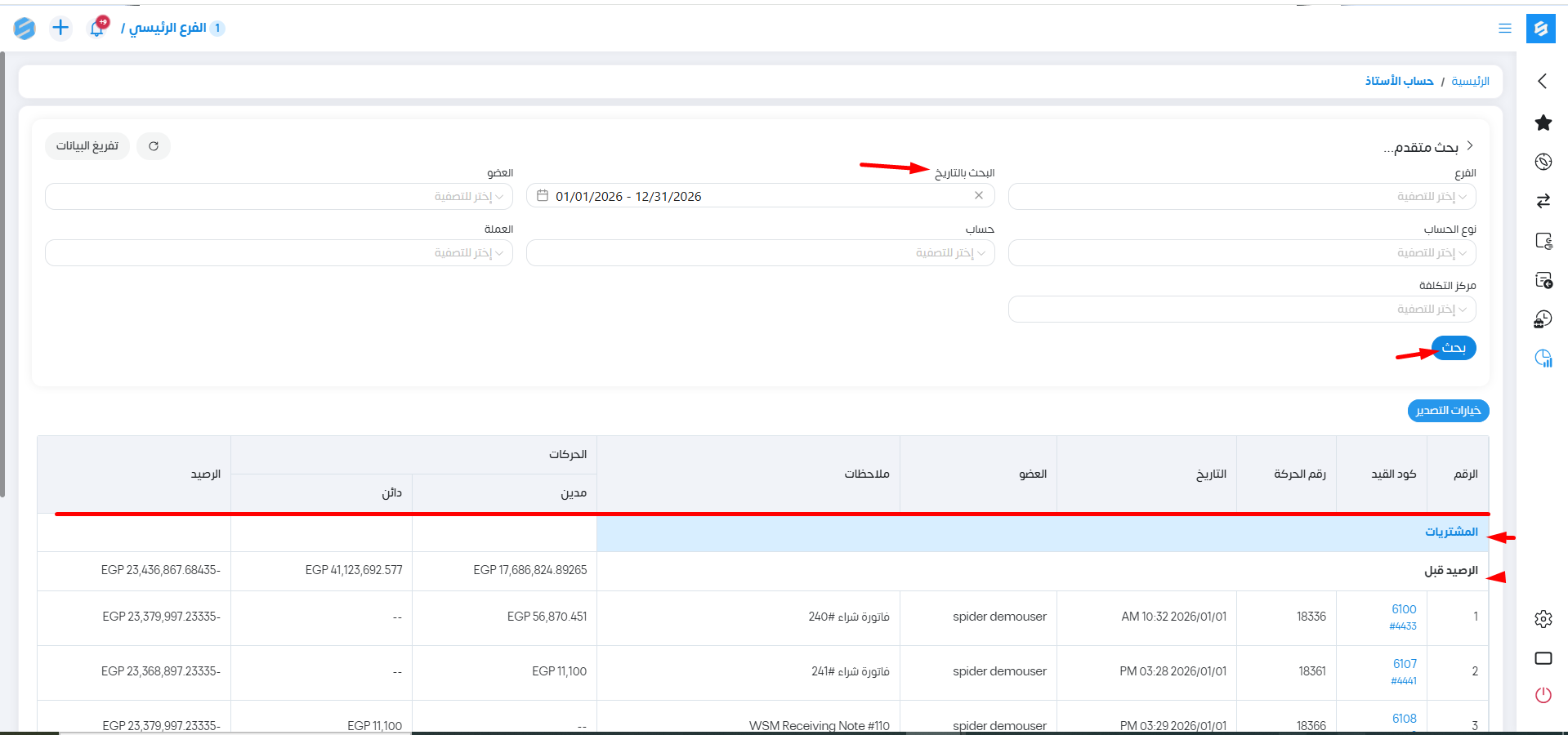This screenshot has height=735, width=1568.
Task: Click the hamburger menu icon at top
Action: pyautogui.click(x=1504, y=29)
